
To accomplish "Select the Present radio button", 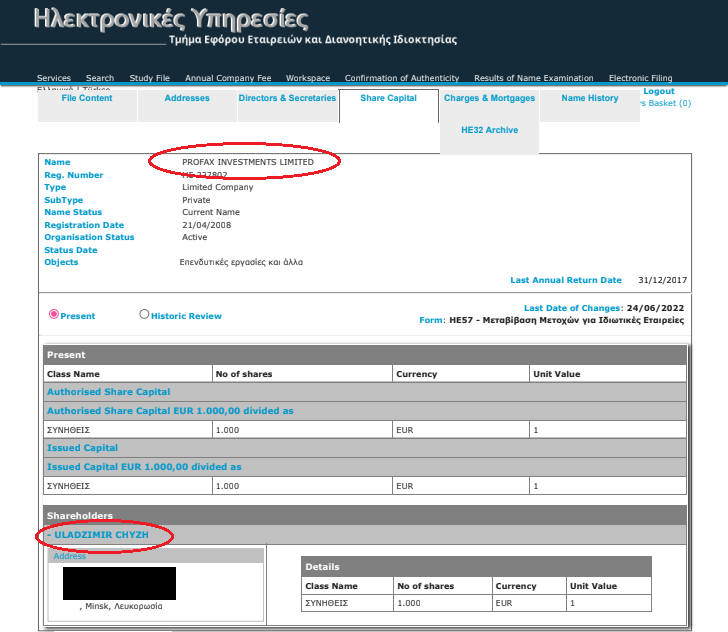I will (54, 314).
